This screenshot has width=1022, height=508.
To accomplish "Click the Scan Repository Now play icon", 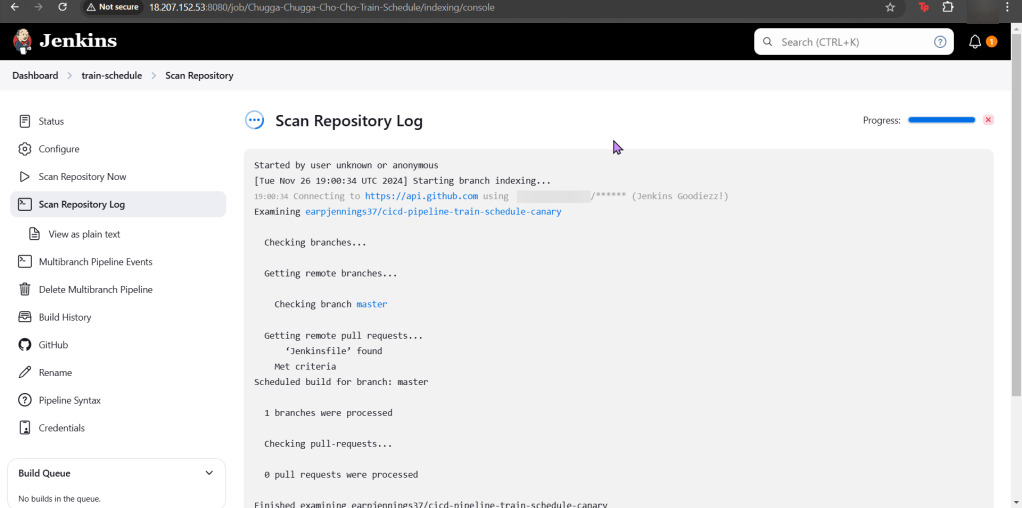I will [25, 177].
